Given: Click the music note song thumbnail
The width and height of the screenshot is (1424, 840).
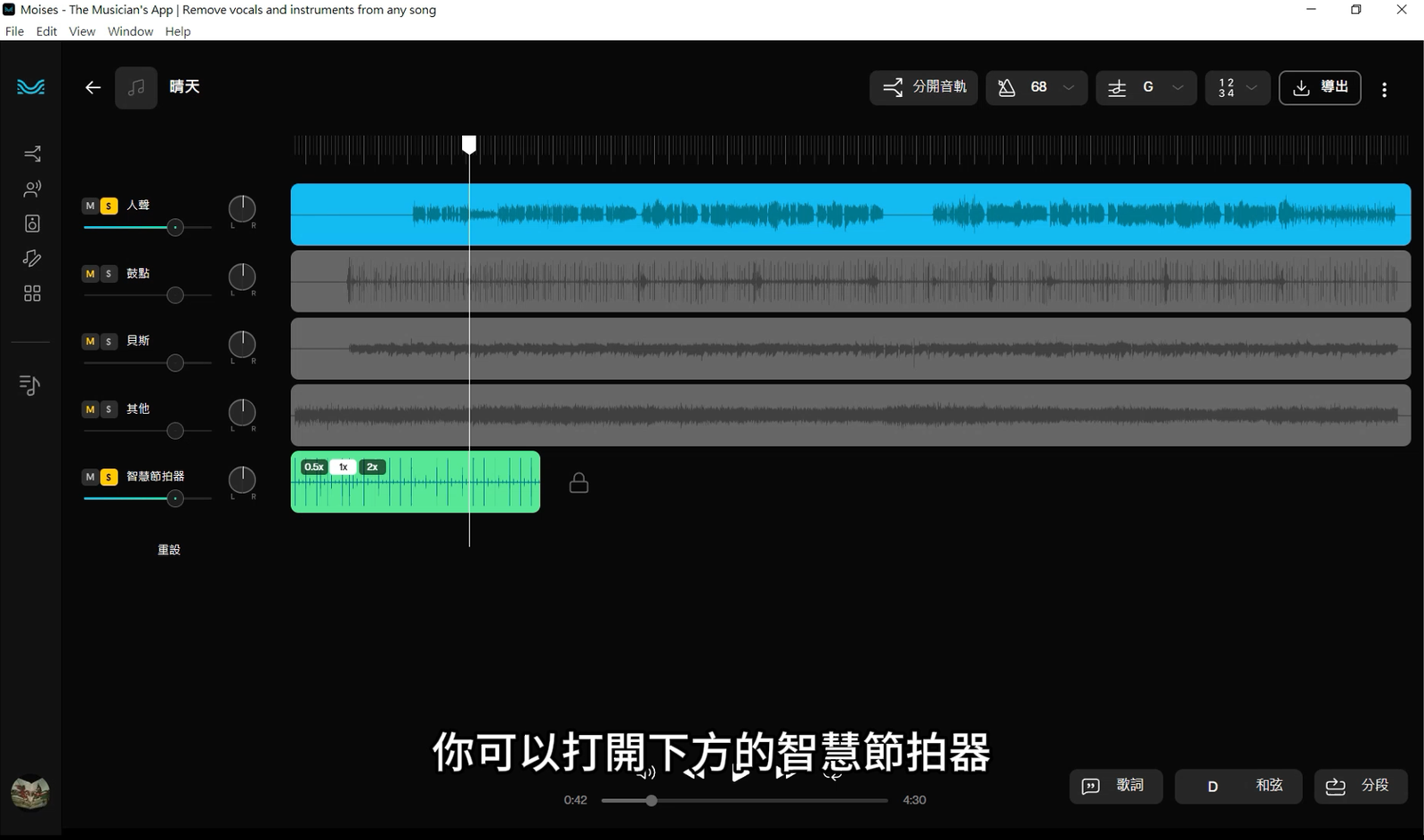Looking at the screenshot, I should (136, 87).
